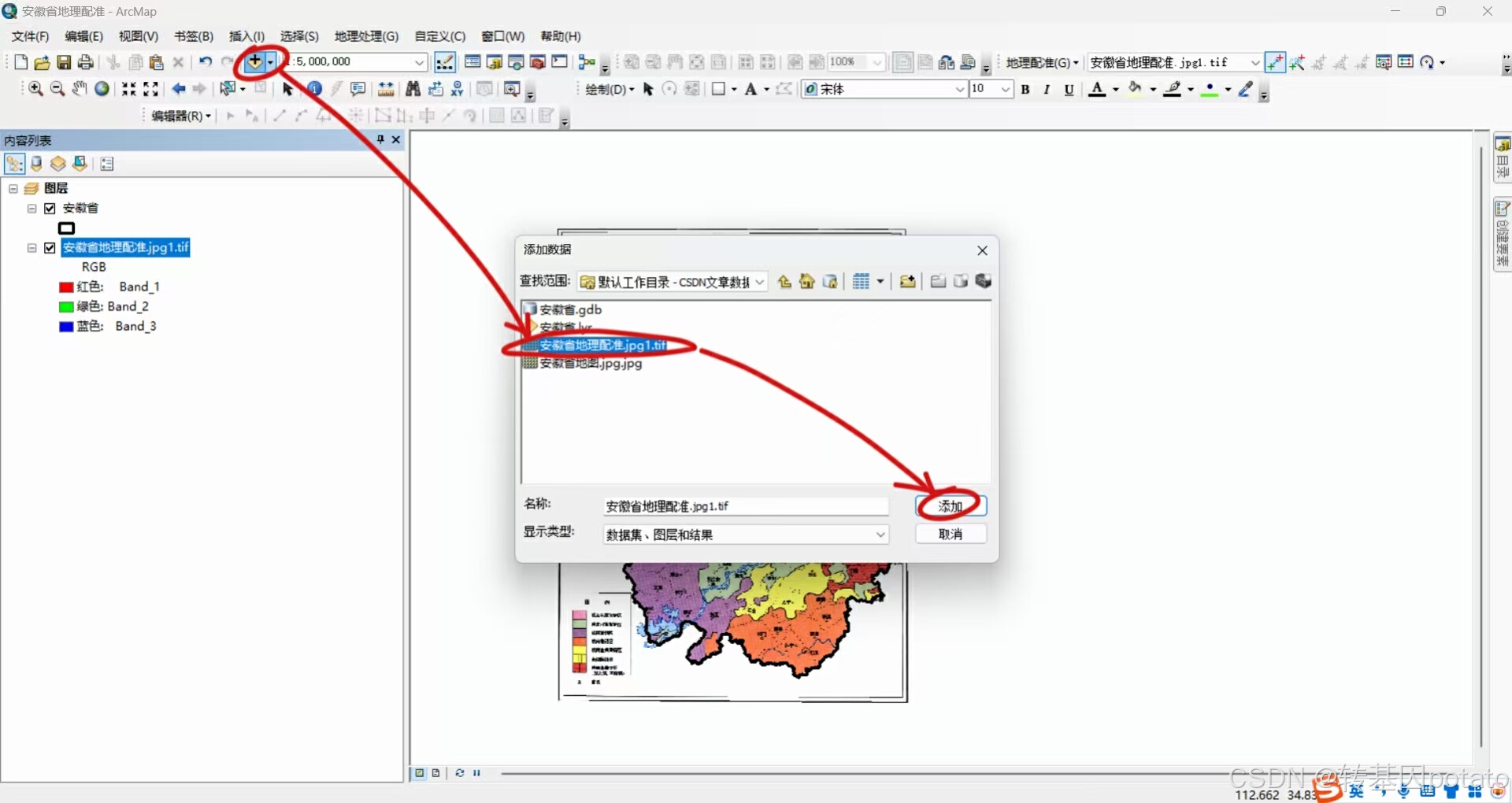Open the Python window icon

(560, 62)
